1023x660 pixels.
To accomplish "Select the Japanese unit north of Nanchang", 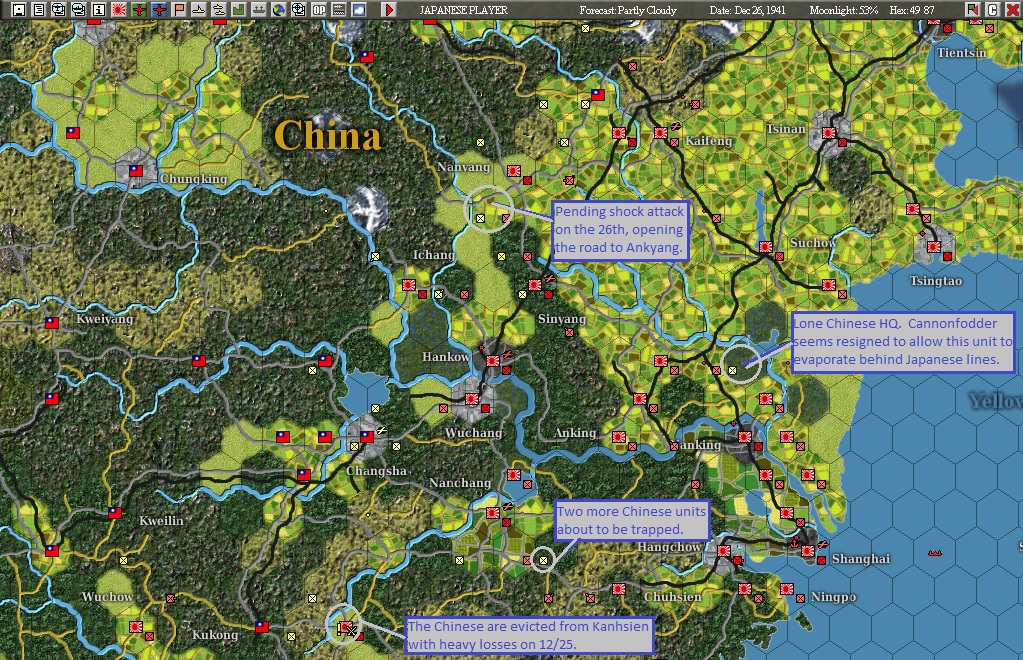I will 514,475.
